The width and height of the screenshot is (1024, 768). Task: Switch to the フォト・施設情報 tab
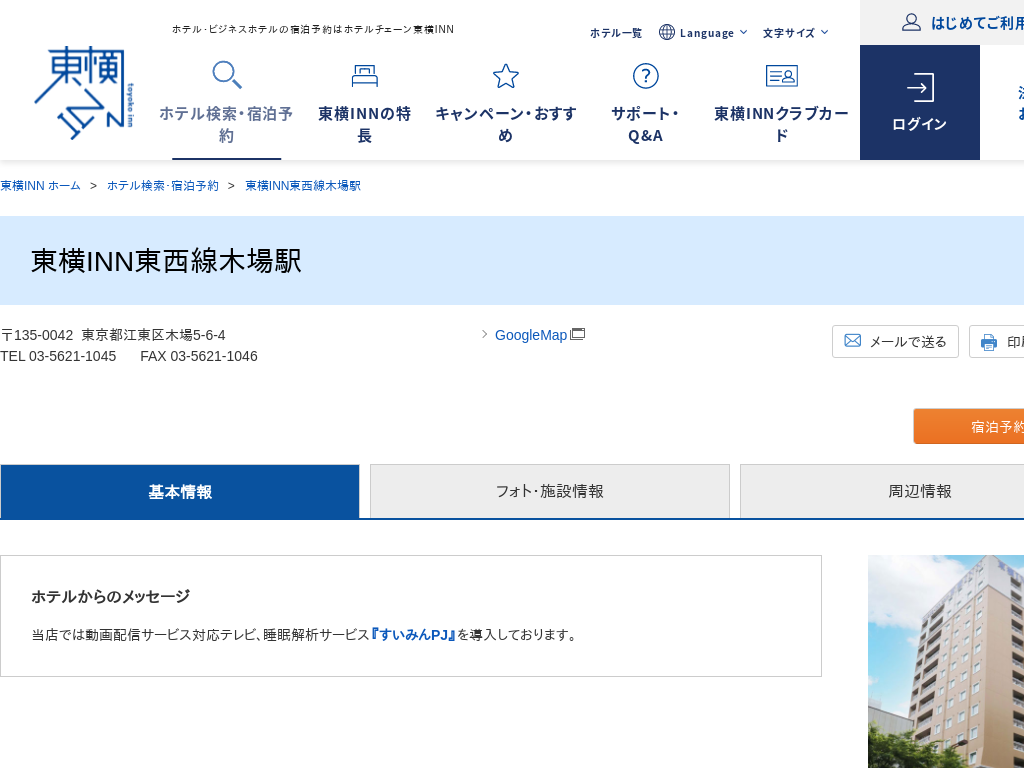click(x=549, y=491)
